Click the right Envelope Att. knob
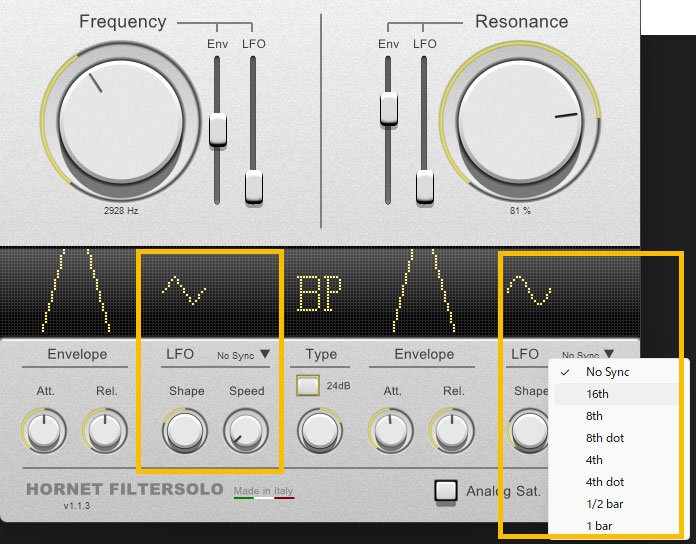Viewport: 696px width, 544px height. pyautogui.click(x=391, y=430)
